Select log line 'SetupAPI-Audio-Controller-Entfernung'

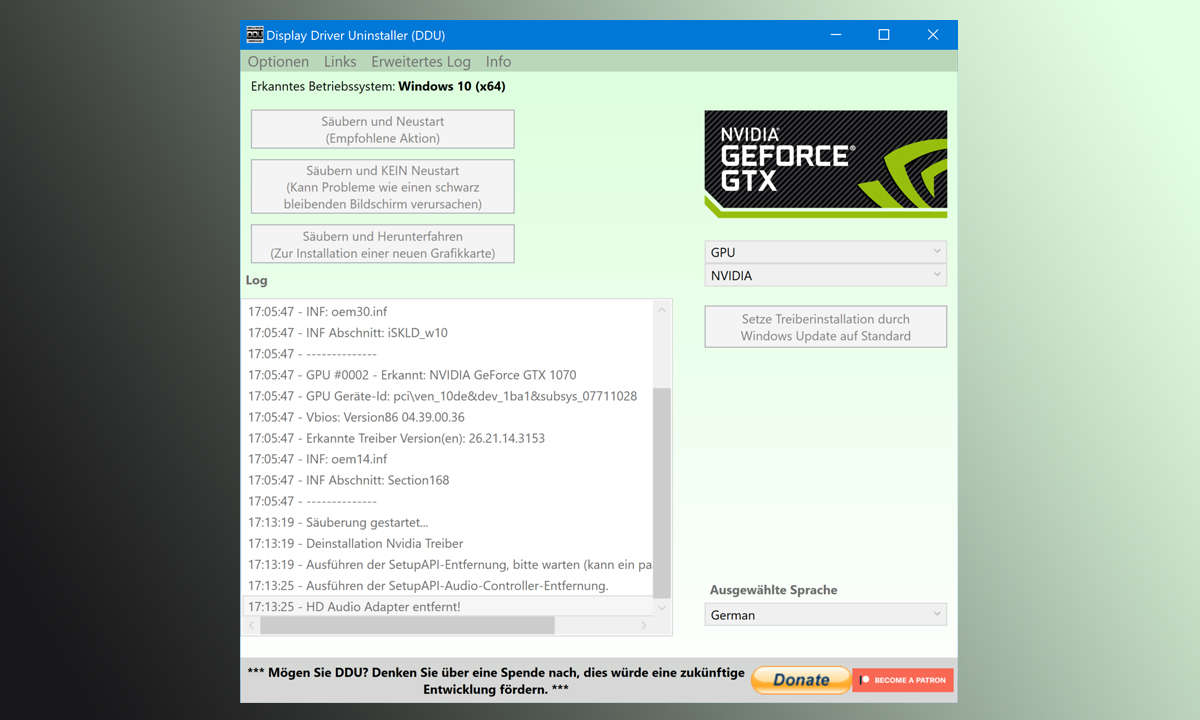coord(447,585)
